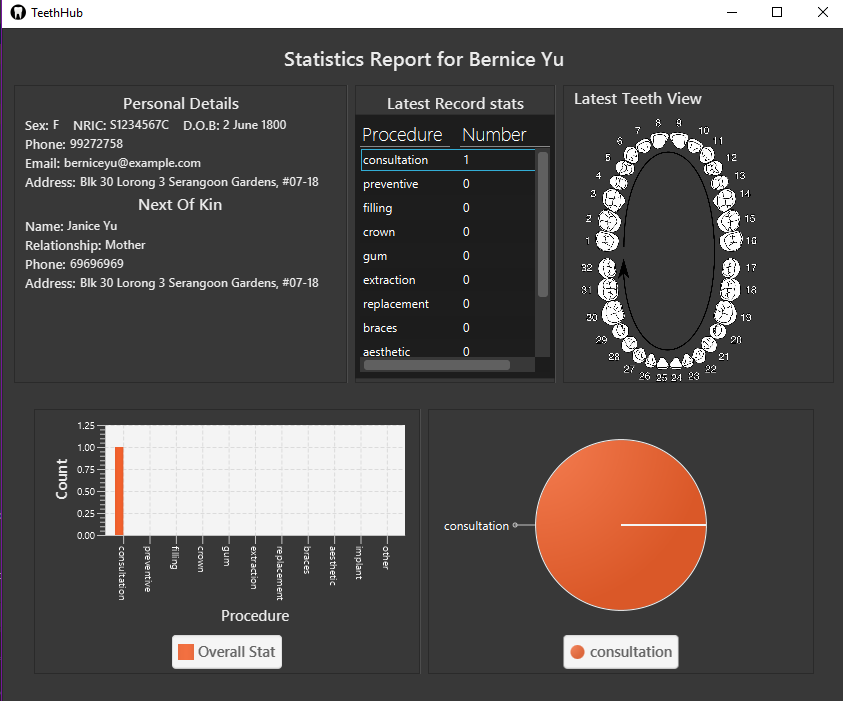Click the D.O.B: 2 June 1800 text

[x=235, y=125]
